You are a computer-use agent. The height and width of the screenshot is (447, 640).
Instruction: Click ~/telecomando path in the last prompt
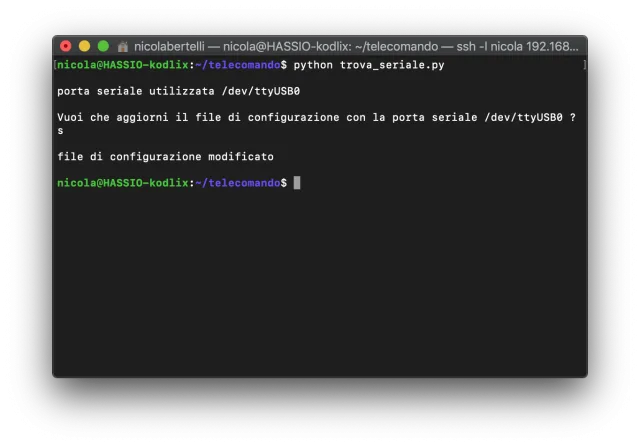(237, 183)
